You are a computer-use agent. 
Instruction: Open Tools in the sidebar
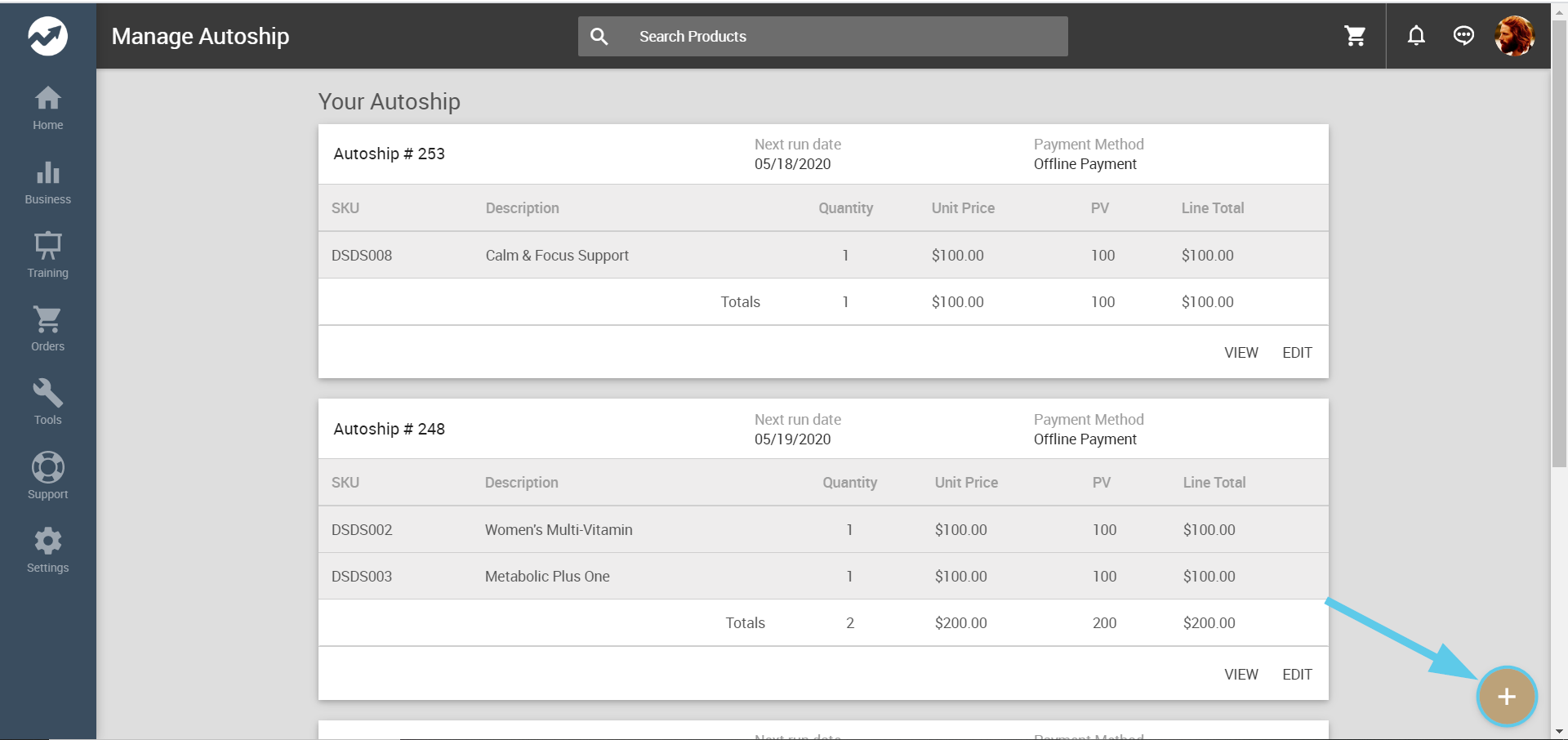(x=47, y=403)
